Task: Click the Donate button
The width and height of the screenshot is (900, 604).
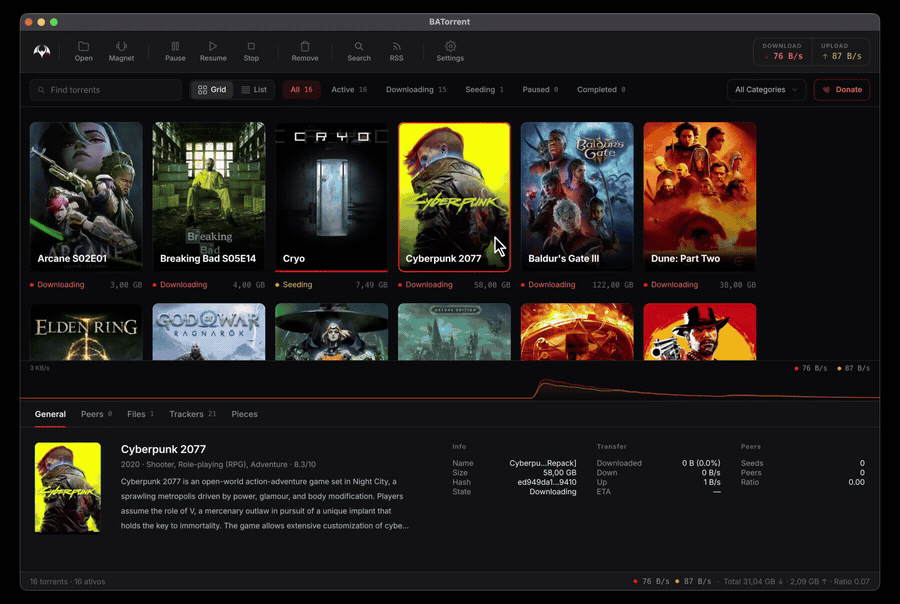Action: (x=841, y=90)
